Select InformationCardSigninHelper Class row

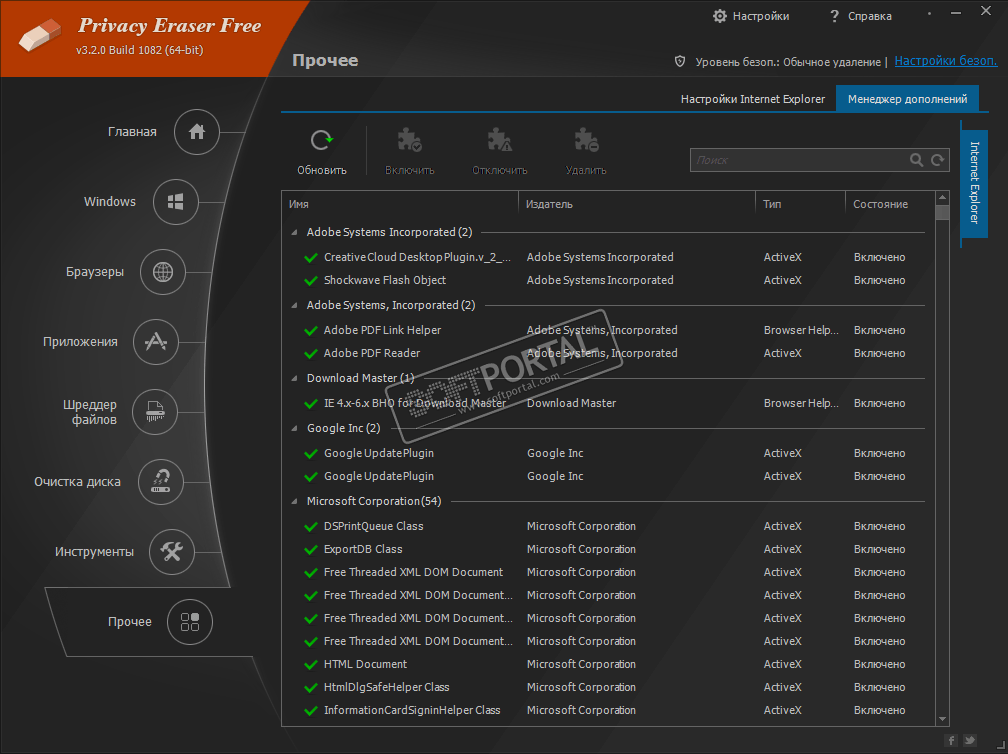(609, 711)
